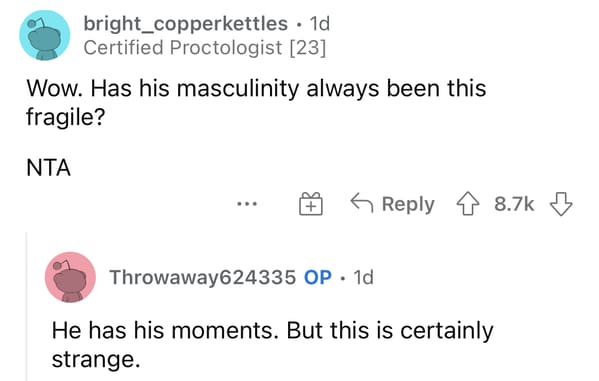The height and width of the screenshot is (381, 599).
Task: Give an award via the gift icon
Action: 311,204
